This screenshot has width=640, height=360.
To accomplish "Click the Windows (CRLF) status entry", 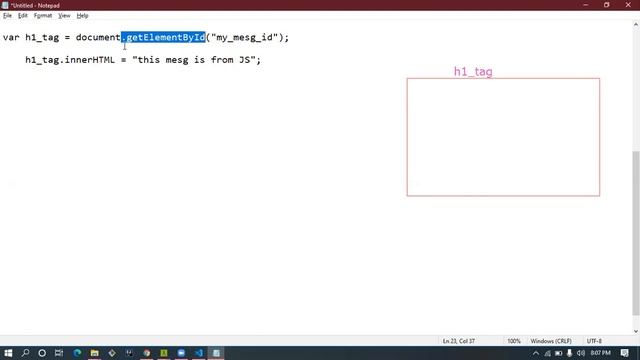I will (x=551, y=341).
